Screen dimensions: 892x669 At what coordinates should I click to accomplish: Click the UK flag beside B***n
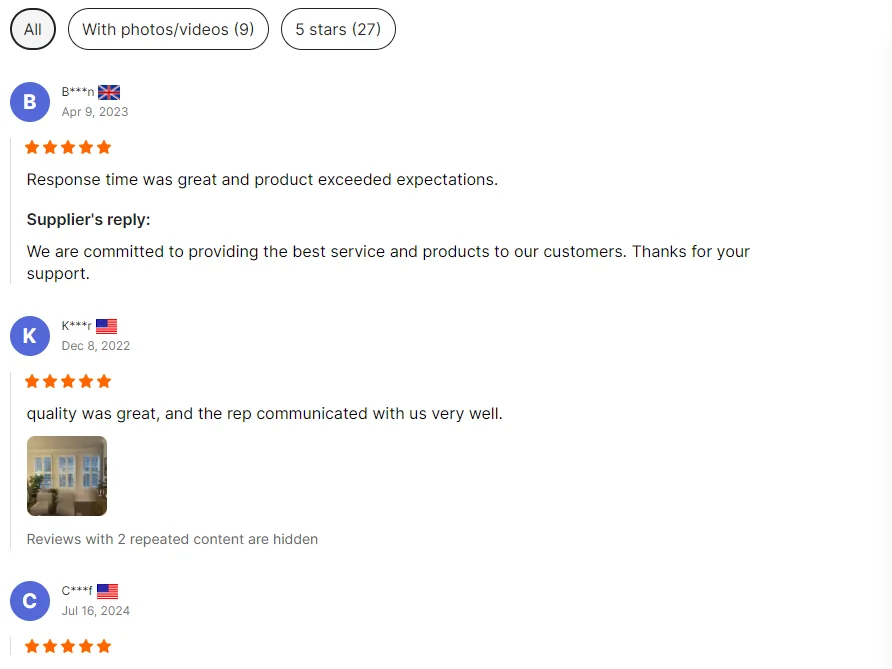point(109,92)
